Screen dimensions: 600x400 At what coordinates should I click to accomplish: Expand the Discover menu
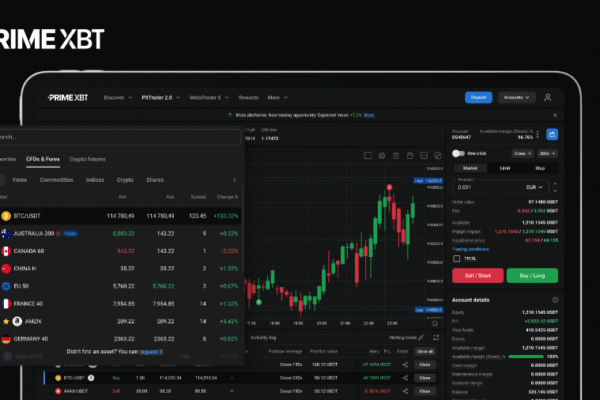(118, 98)
